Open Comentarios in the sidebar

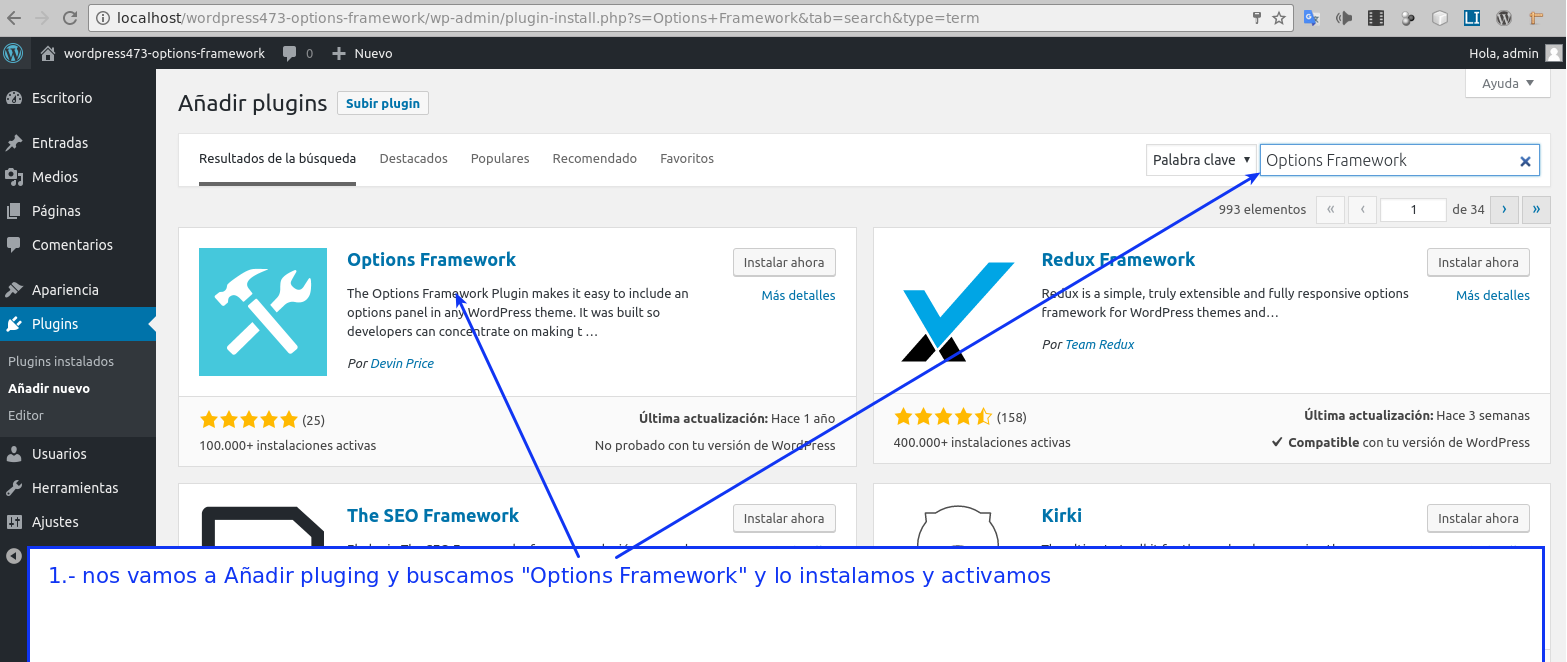click(x=72, y=245)
